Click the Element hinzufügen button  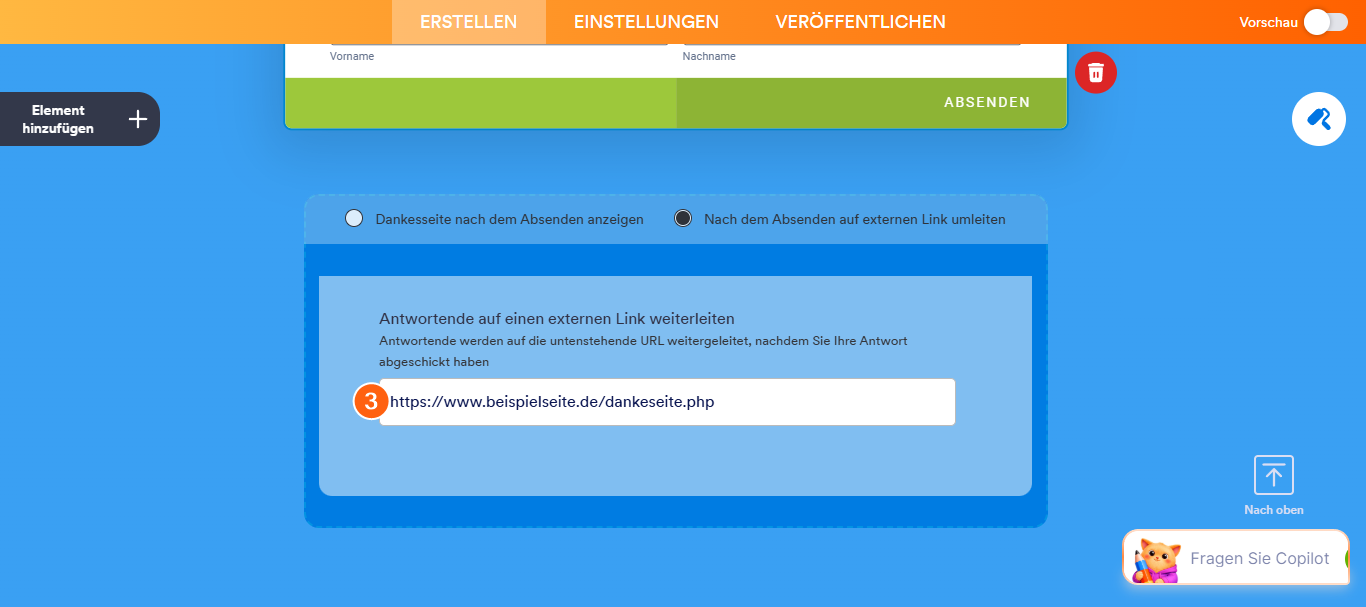click(x=79, y=119)
